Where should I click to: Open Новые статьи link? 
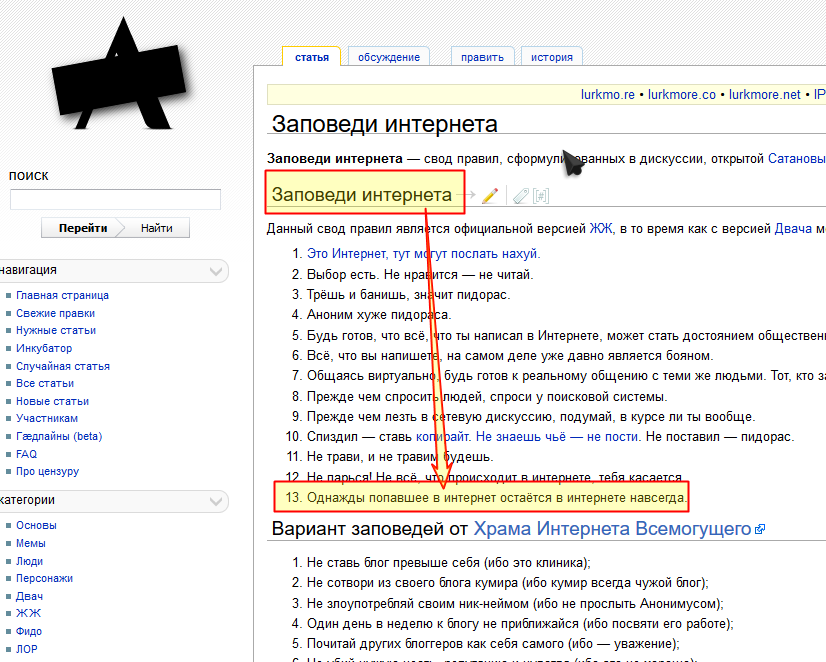pyautogui.click(x=52, y=401)
